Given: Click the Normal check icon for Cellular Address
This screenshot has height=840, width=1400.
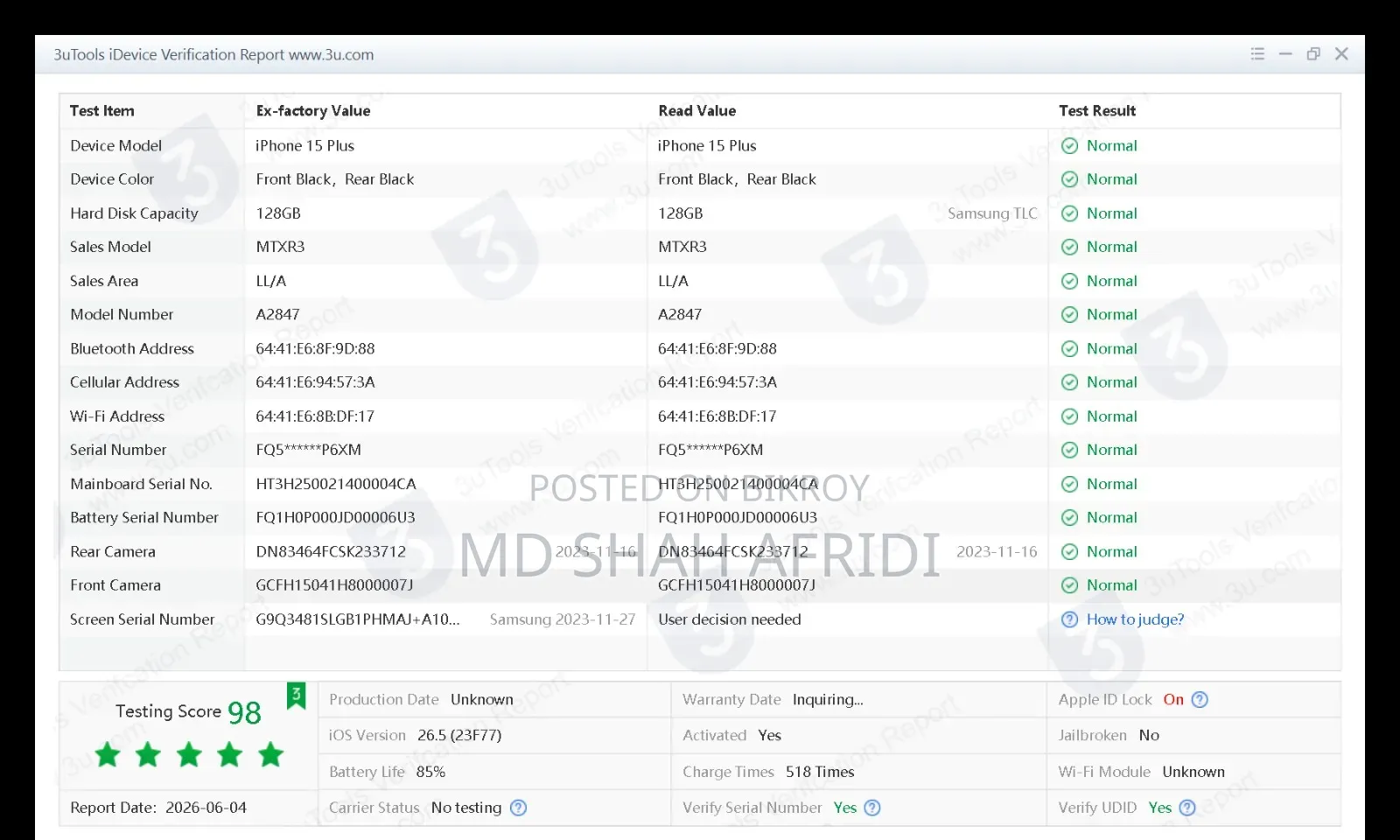Looking at the screenshot, I should coord(1069,382).
